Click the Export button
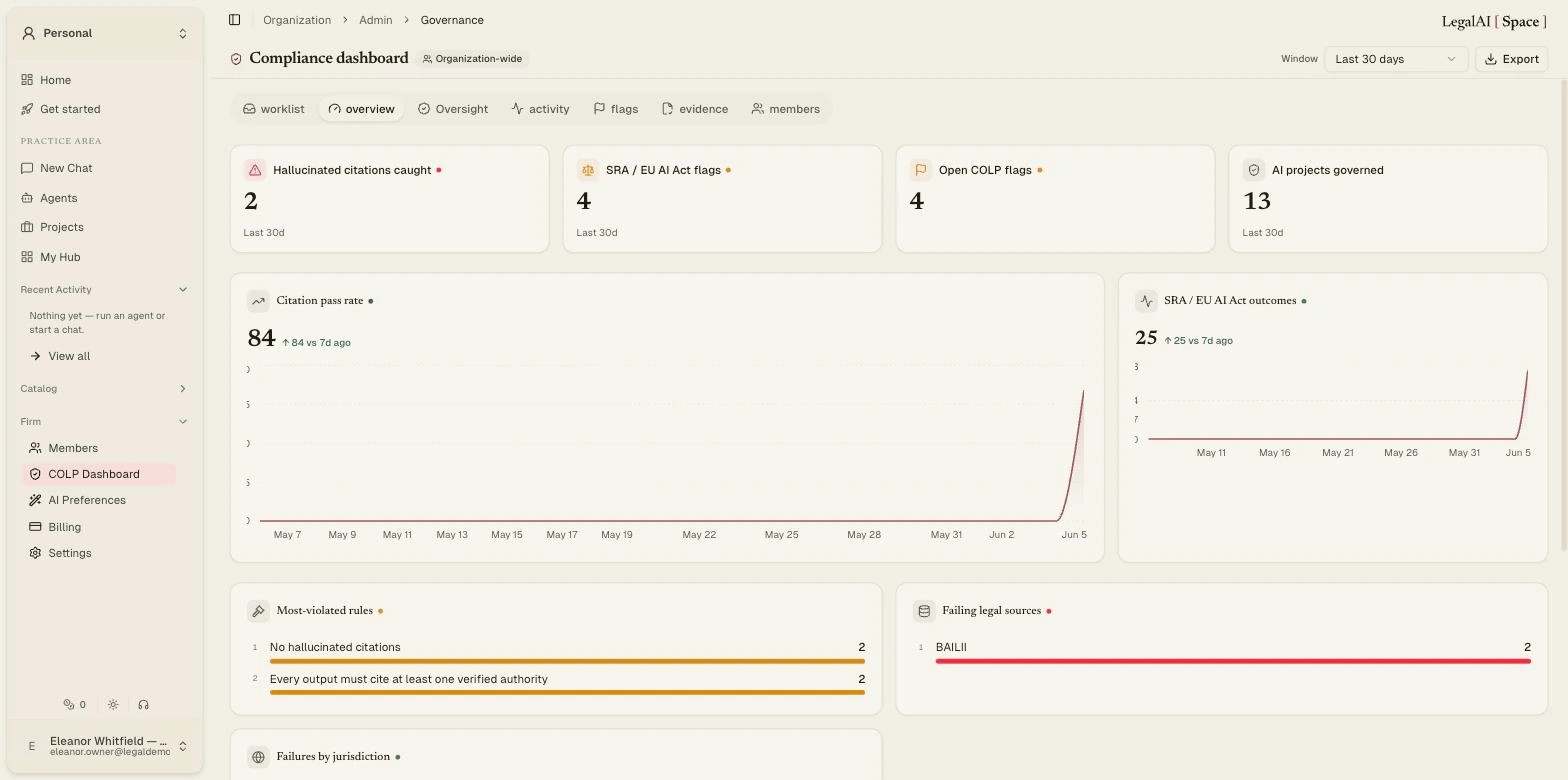 pyautogui.click(x=1511, y=59)
